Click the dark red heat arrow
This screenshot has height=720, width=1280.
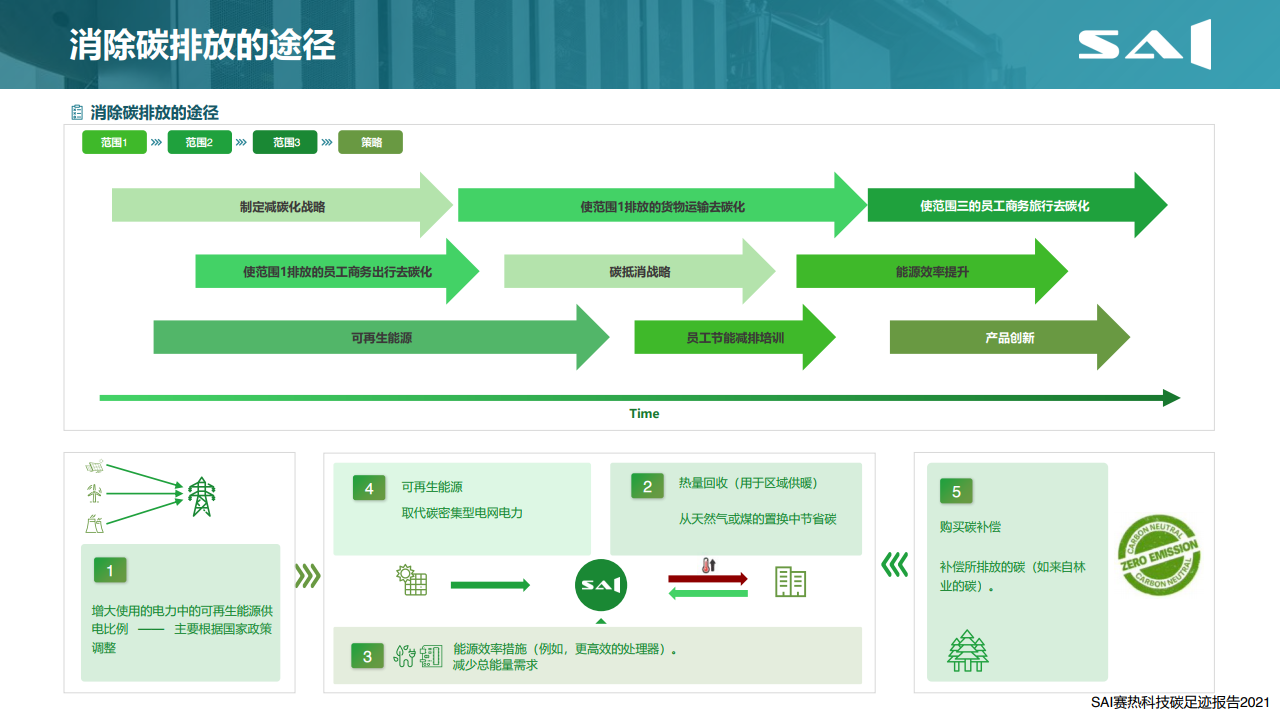(708, 579)
